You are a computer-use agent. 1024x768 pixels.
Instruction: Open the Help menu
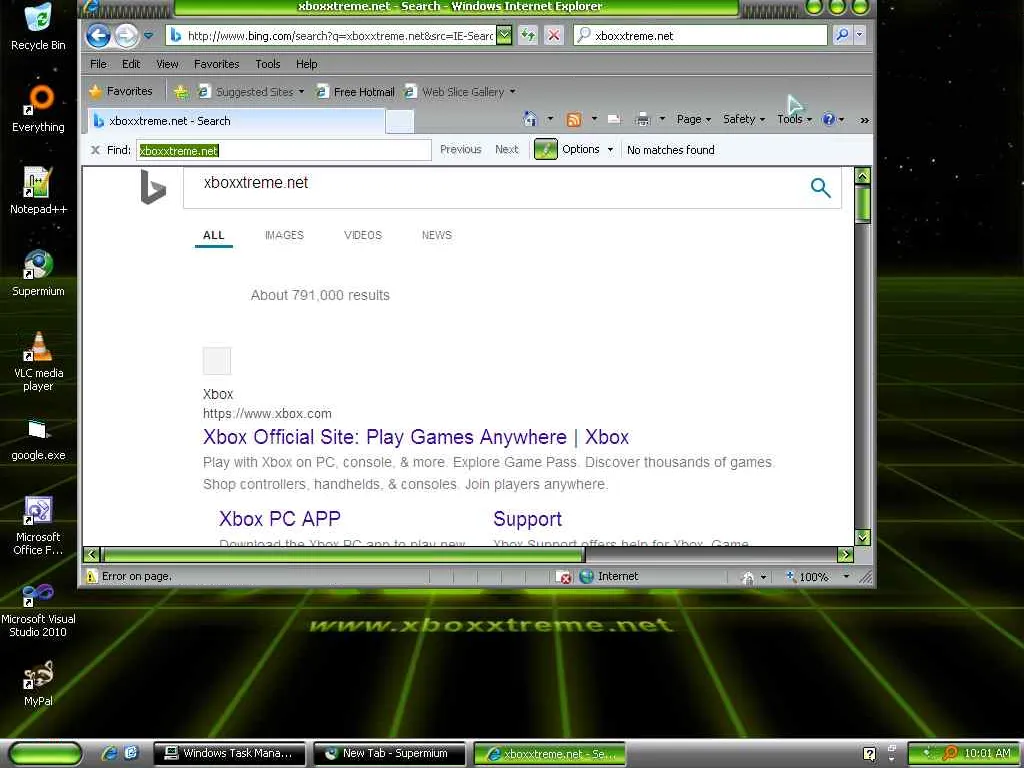point(306,64)
